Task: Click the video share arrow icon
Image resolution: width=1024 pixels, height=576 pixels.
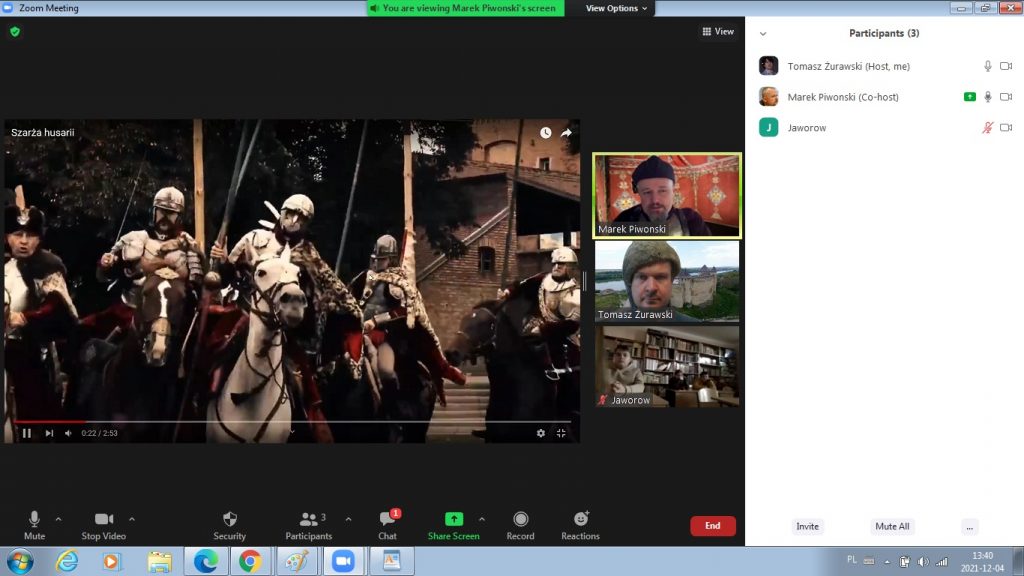Action: point(566,133)
